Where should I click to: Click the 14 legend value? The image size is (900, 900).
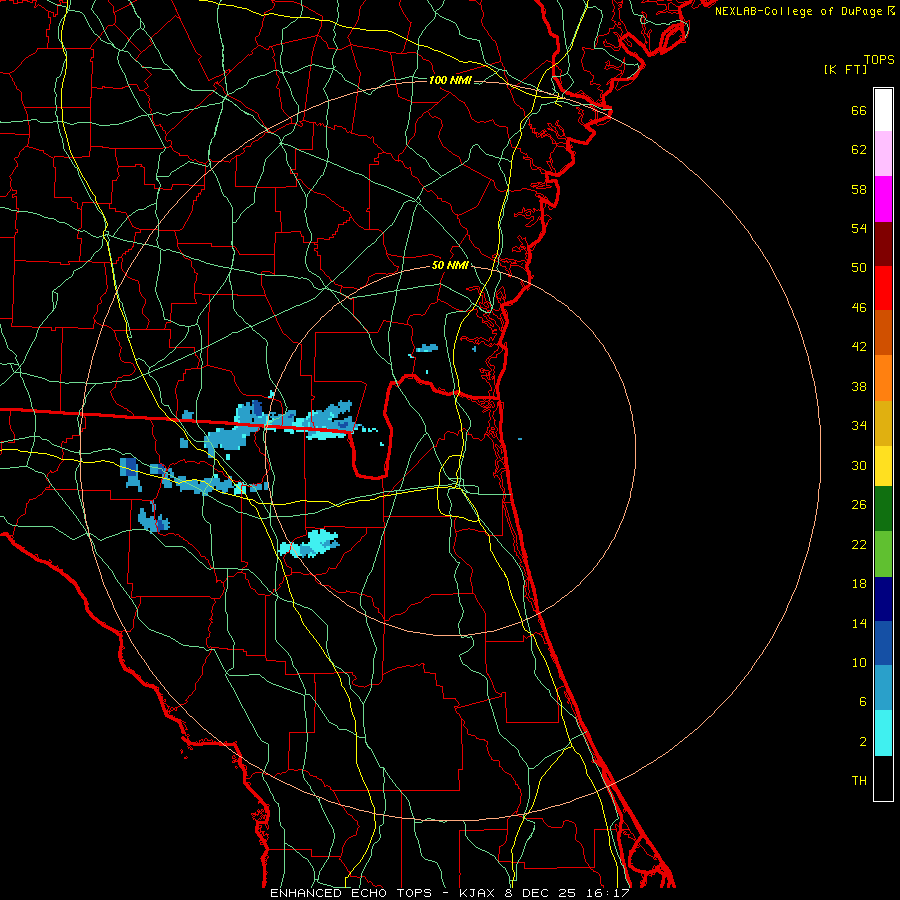[859, 623]
